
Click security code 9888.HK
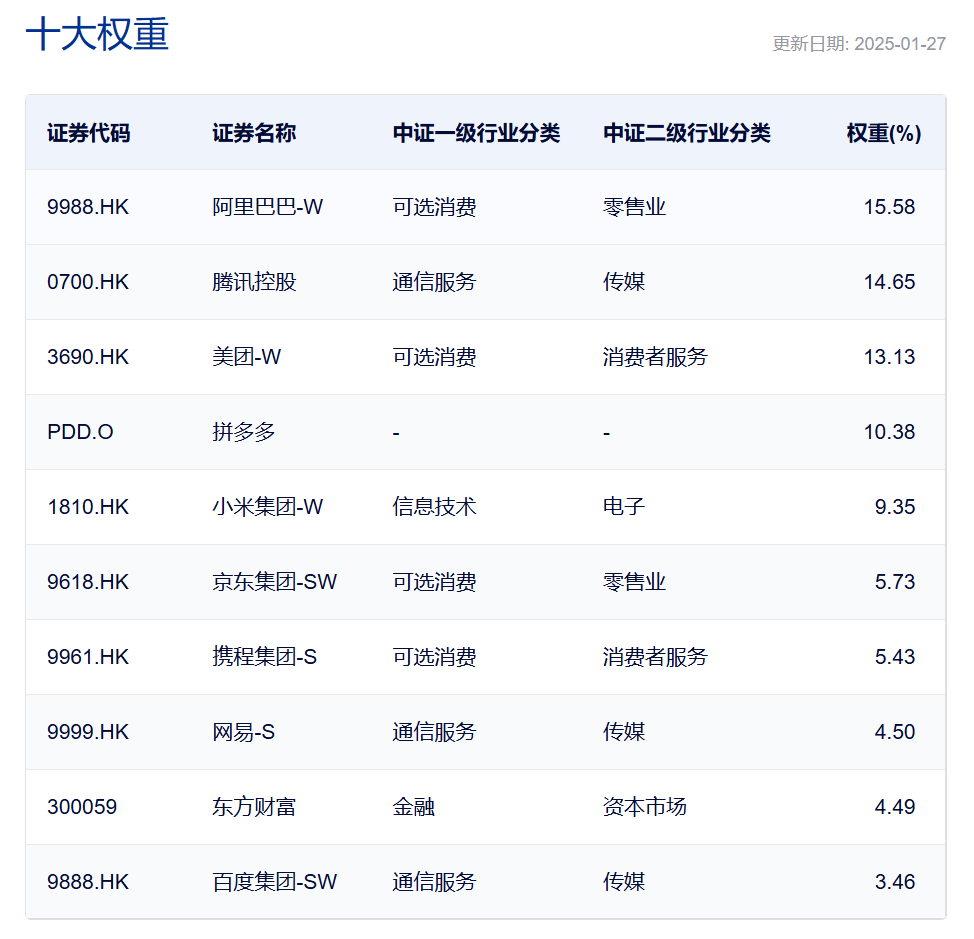click(88, 882)
